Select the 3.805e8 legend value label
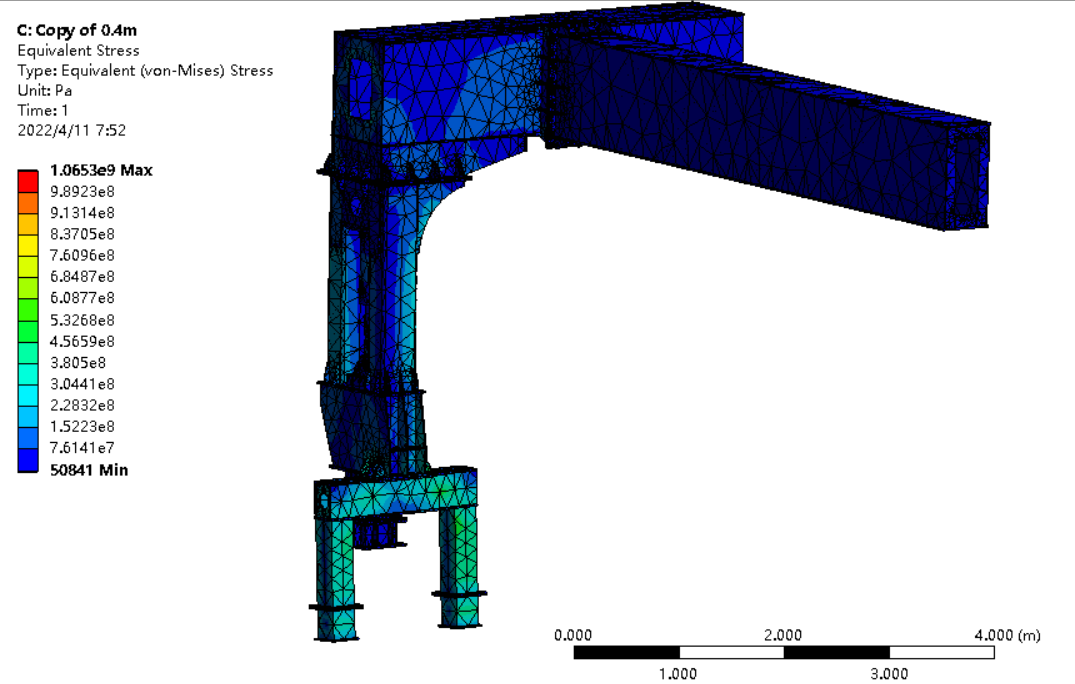1075x684 pixels. 78,362
